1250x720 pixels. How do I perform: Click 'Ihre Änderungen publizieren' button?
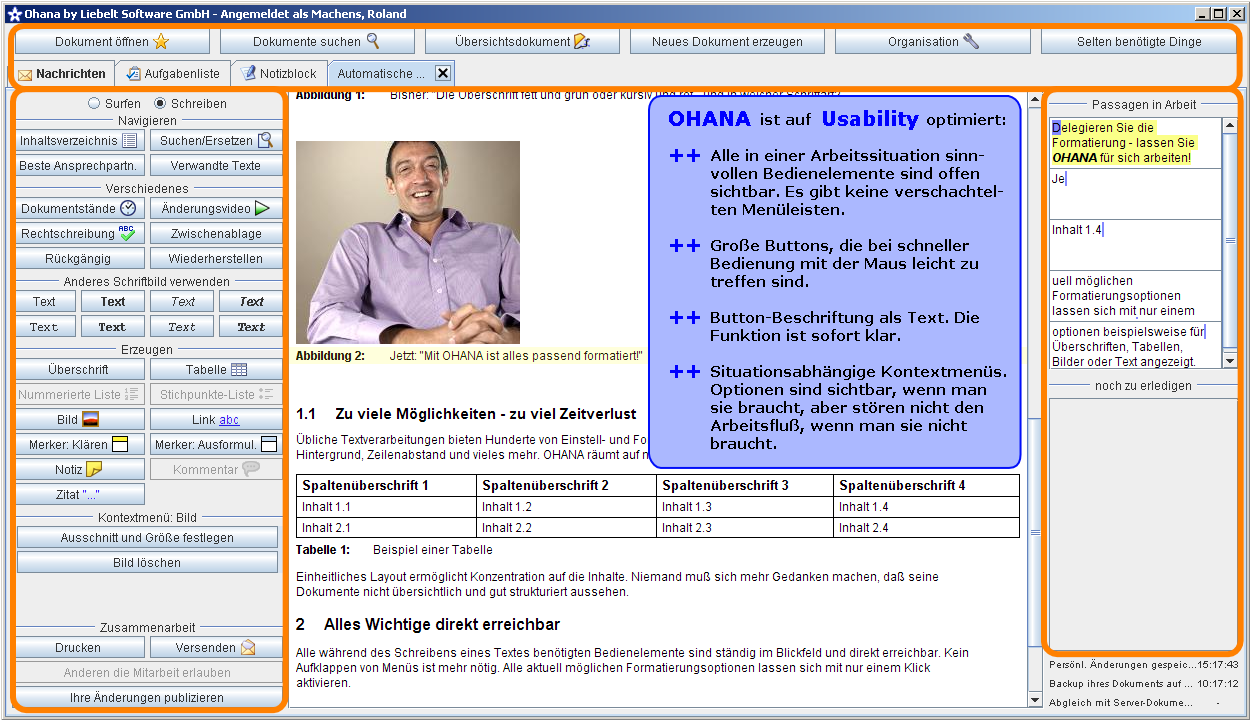point(147,698)
